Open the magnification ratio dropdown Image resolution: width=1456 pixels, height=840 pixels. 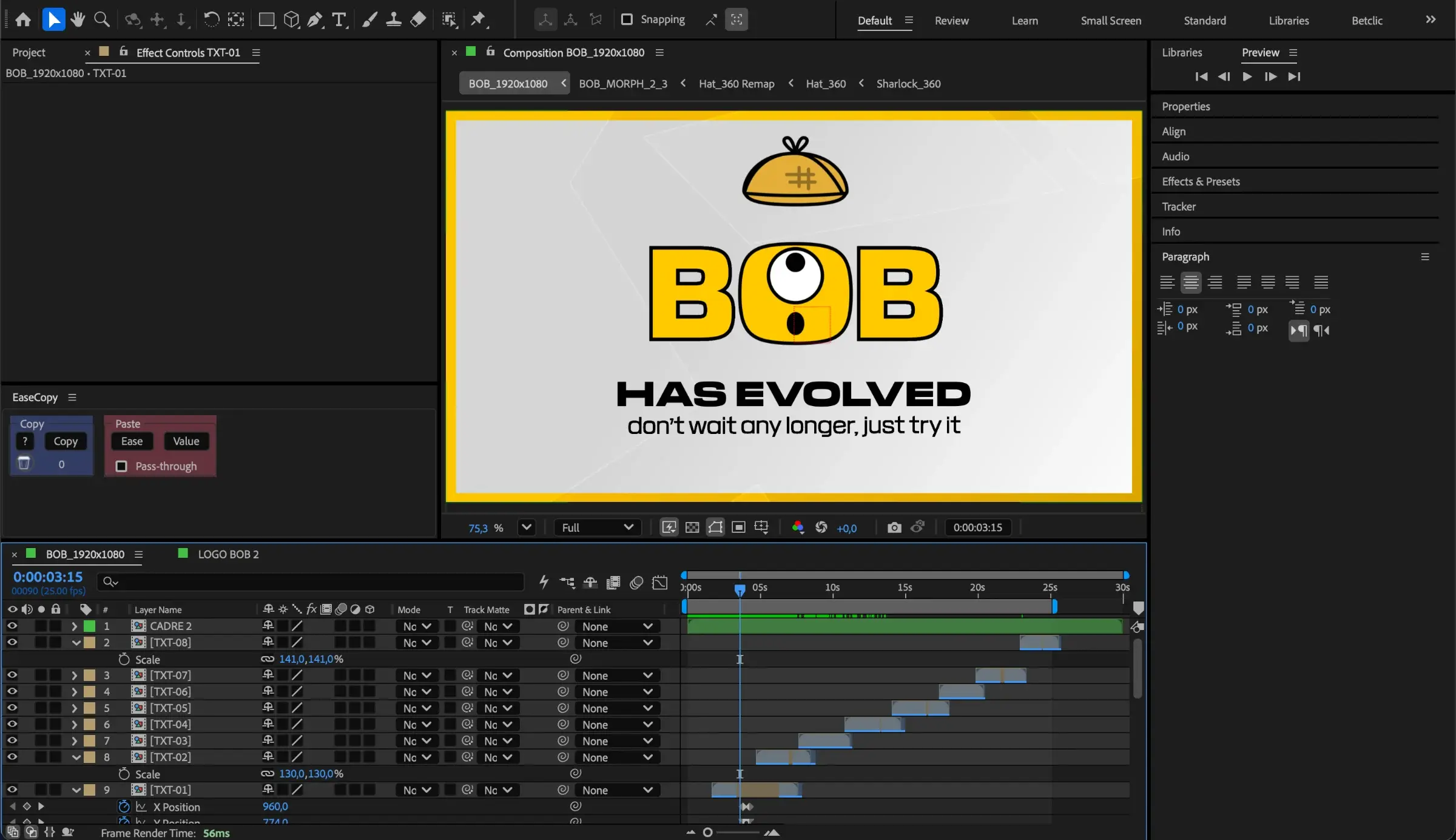click(x=527, y=527)
